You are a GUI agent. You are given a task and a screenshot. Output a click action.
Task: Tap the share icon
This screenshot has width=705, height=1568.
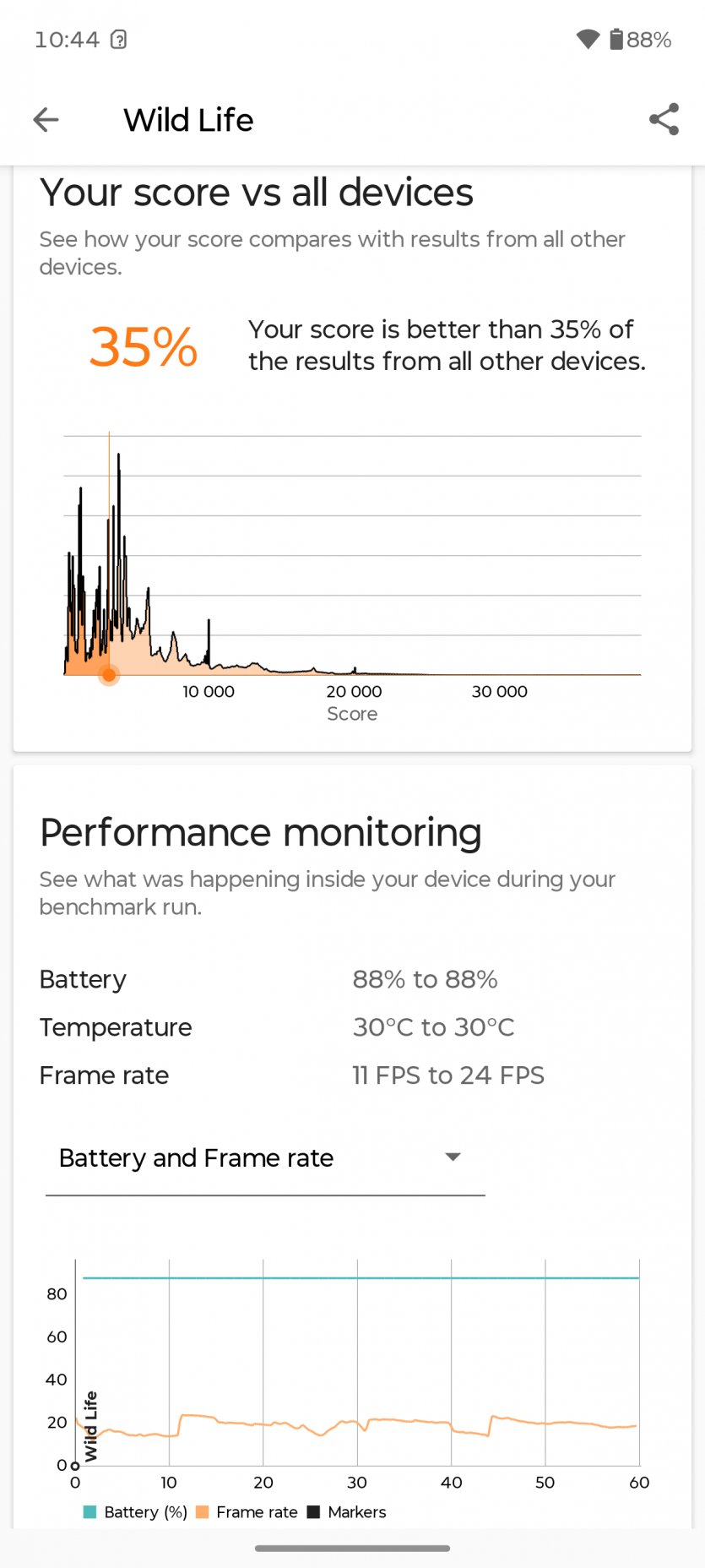(x=664, y=120)
